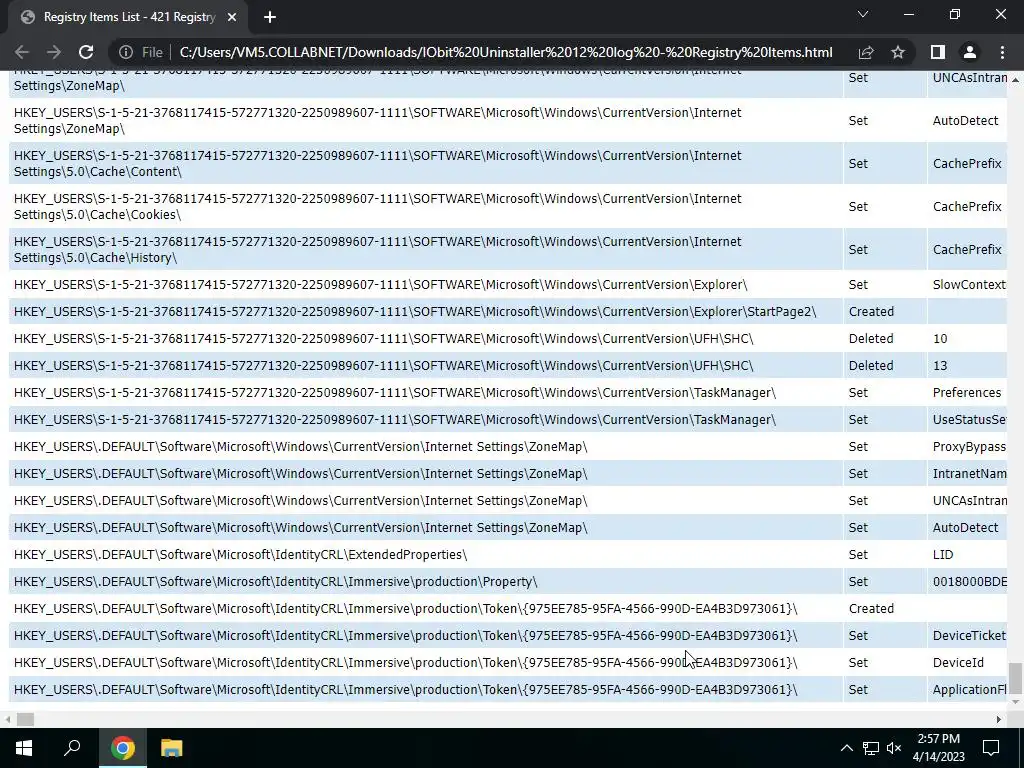The height and width of the screenshot is (768, 1024).
Task: Click the vertical scrollbar down arrow
Action: pyautogui.click(x=1015, y=702)
